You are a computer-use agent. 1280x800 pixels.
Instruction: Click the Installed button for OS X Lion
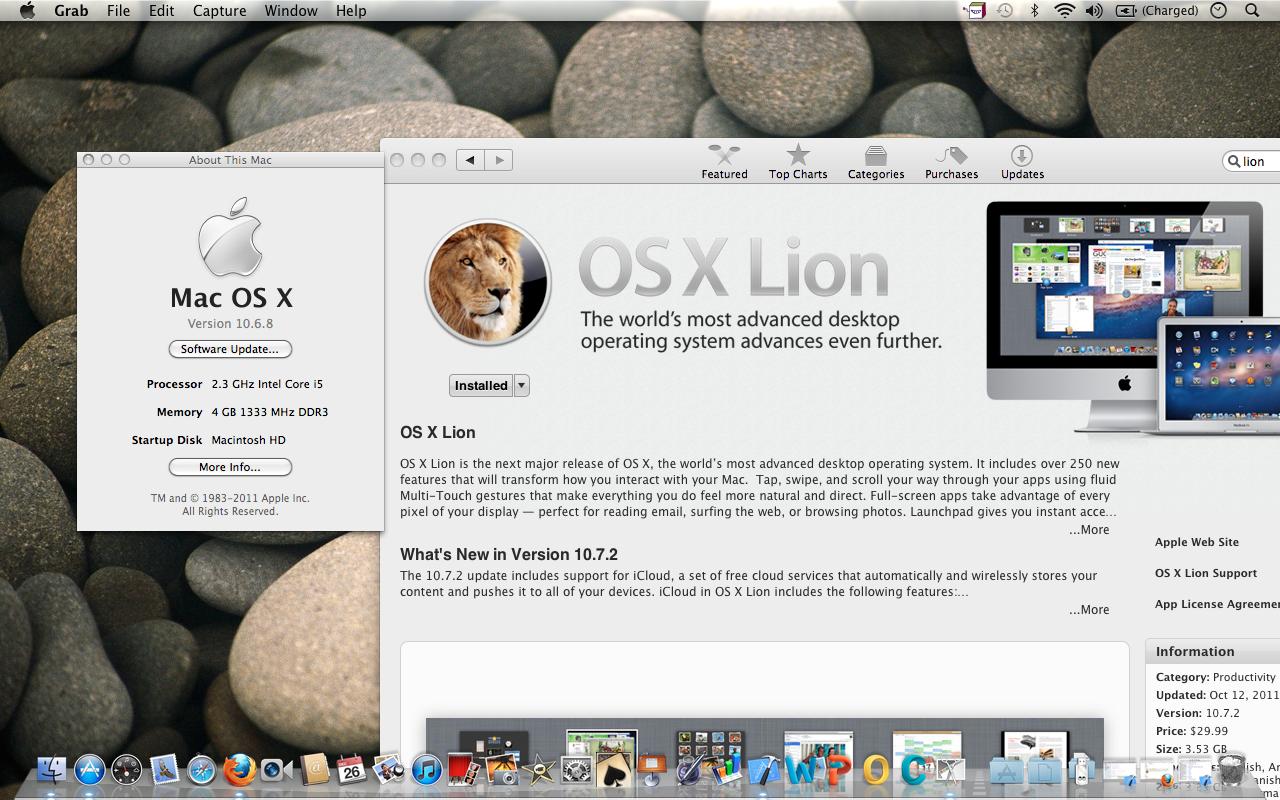pos(481,386)
